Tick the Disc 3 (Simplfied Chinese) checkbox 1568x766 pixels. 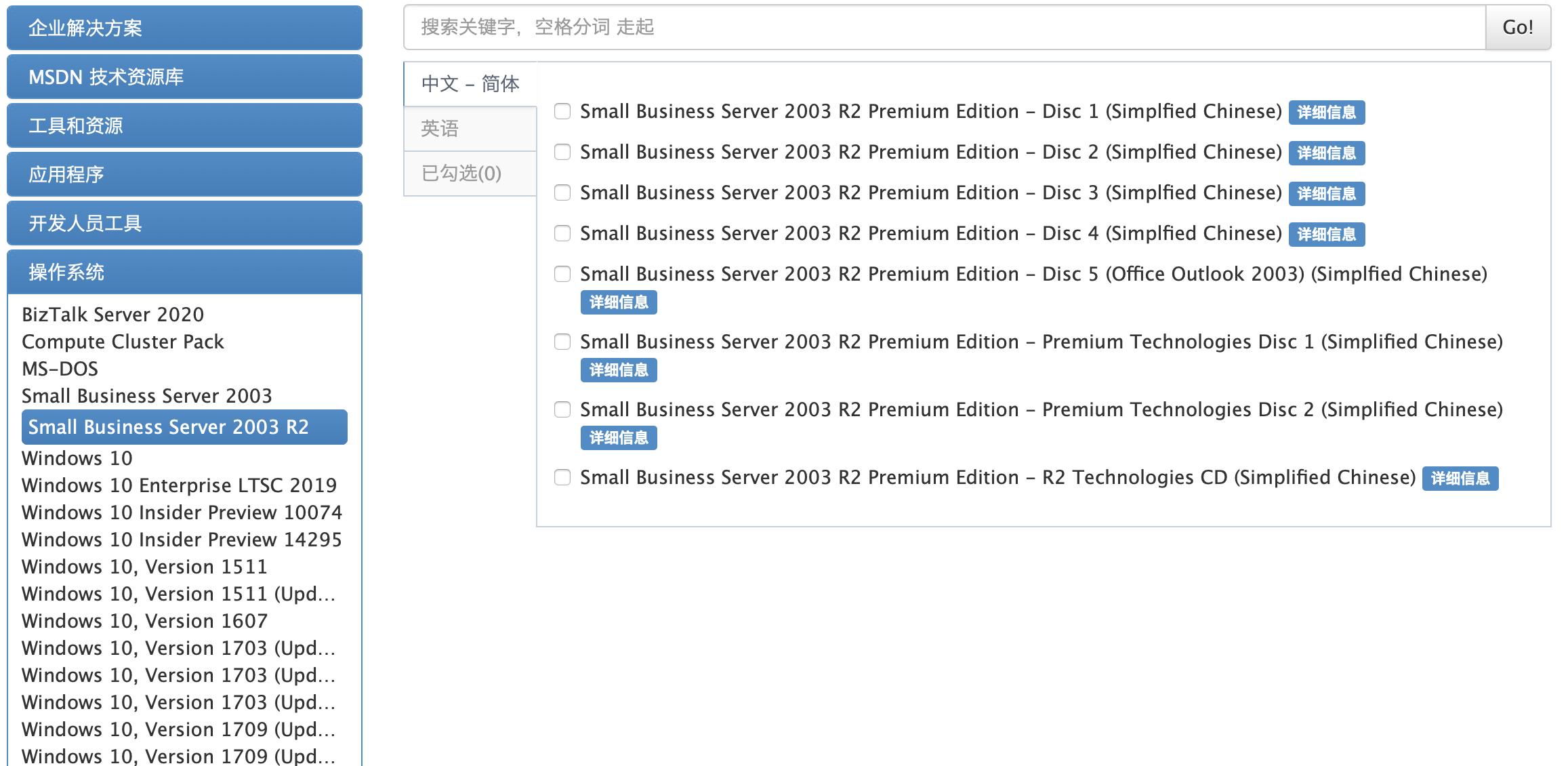click(x=562, y=193)
